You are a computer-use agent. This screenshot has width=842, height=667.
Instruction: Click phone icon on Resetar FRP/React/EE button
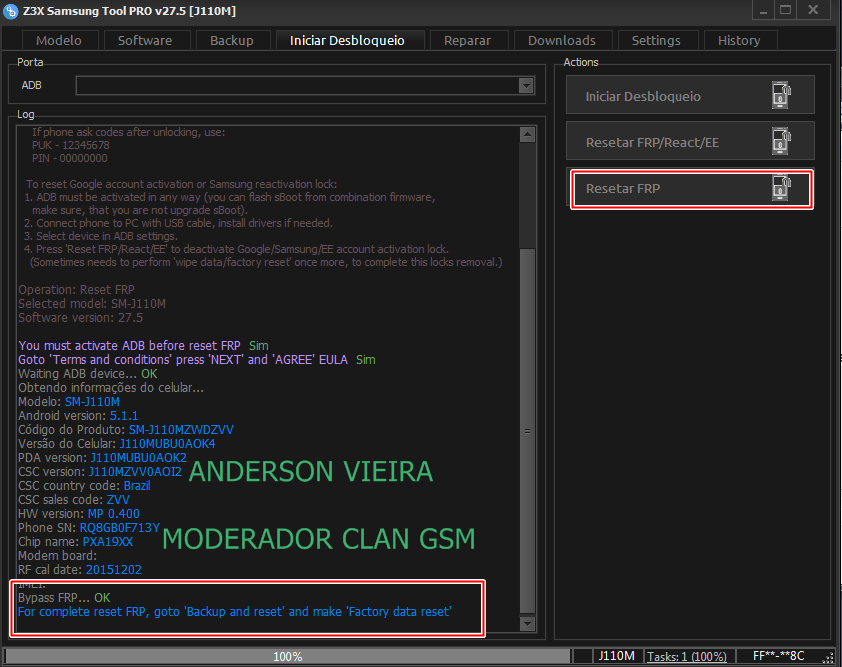tap(781, 142)
